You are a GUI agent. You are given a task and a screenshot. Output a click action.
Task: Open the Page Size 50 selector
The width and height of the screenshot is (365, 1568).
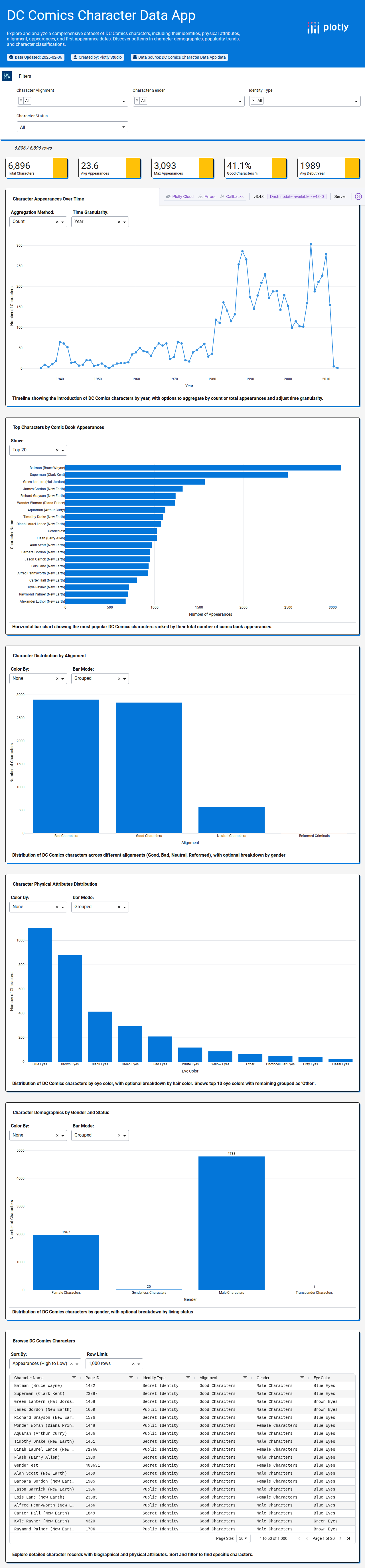pos(243,1539)
